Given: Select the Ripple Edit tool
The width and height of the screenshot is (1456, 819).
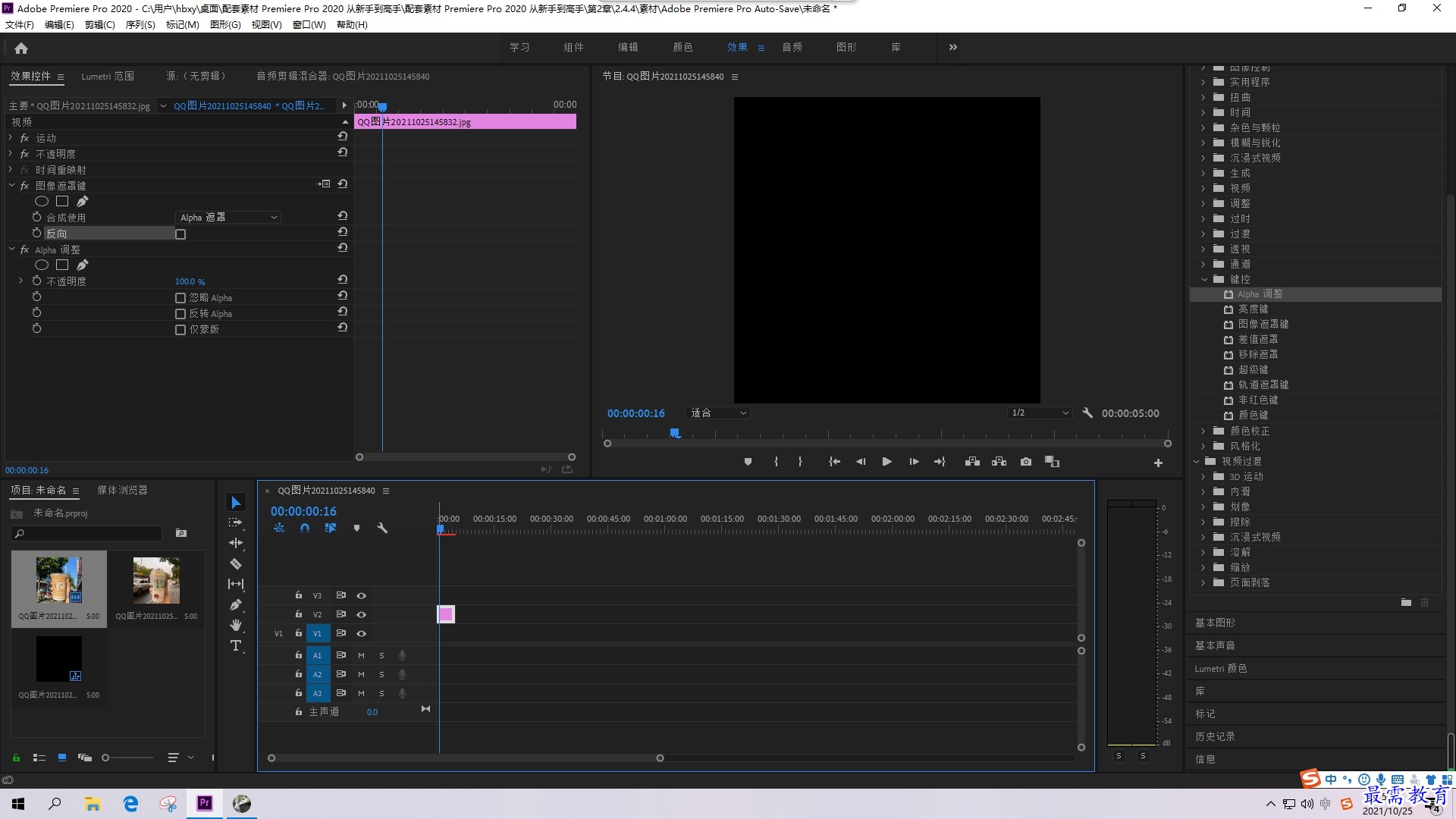Looking at the screenshot, I should click(x=236, y=543).
